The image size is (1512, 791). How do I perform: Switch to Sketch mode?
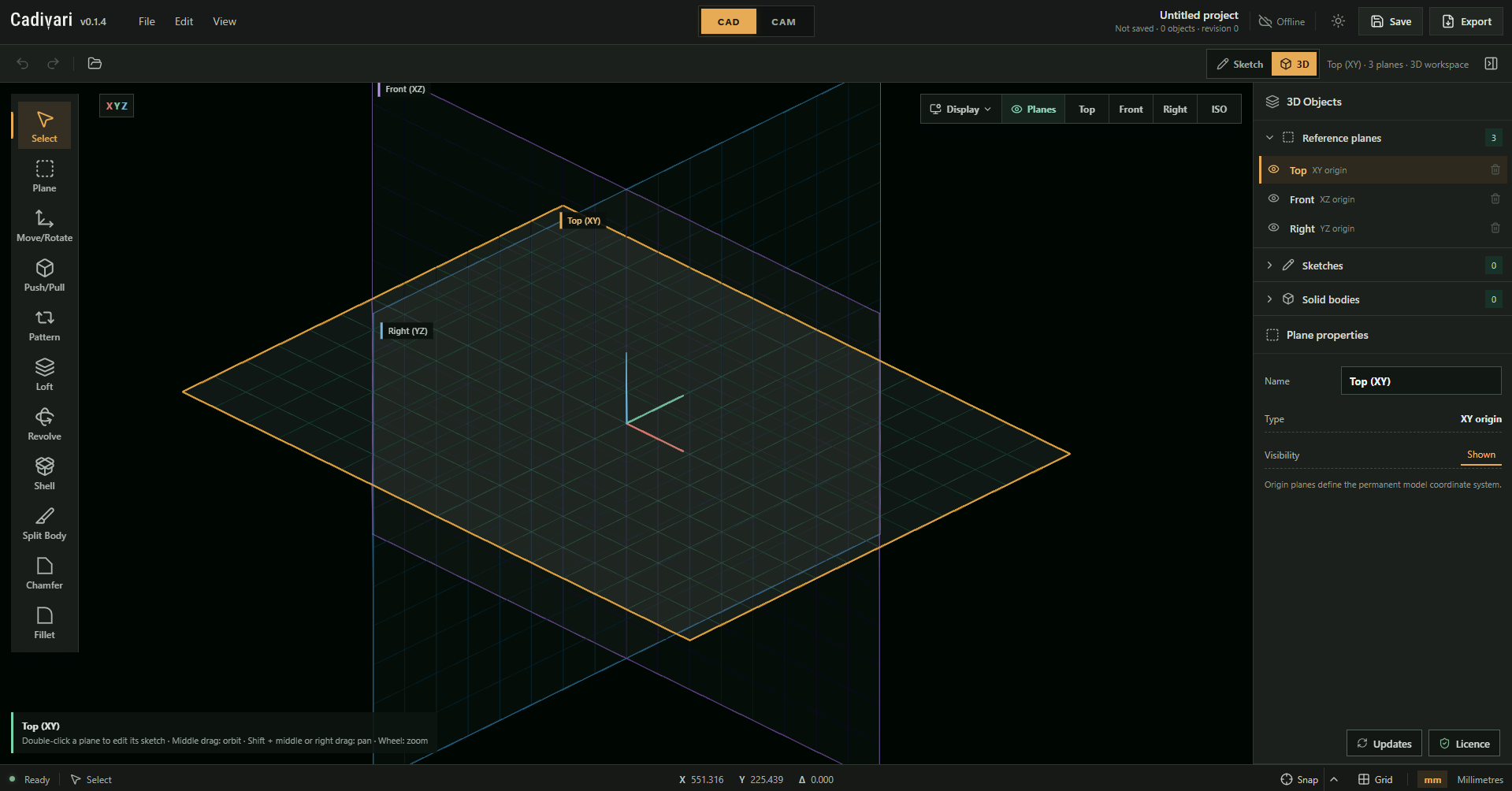1239,64
